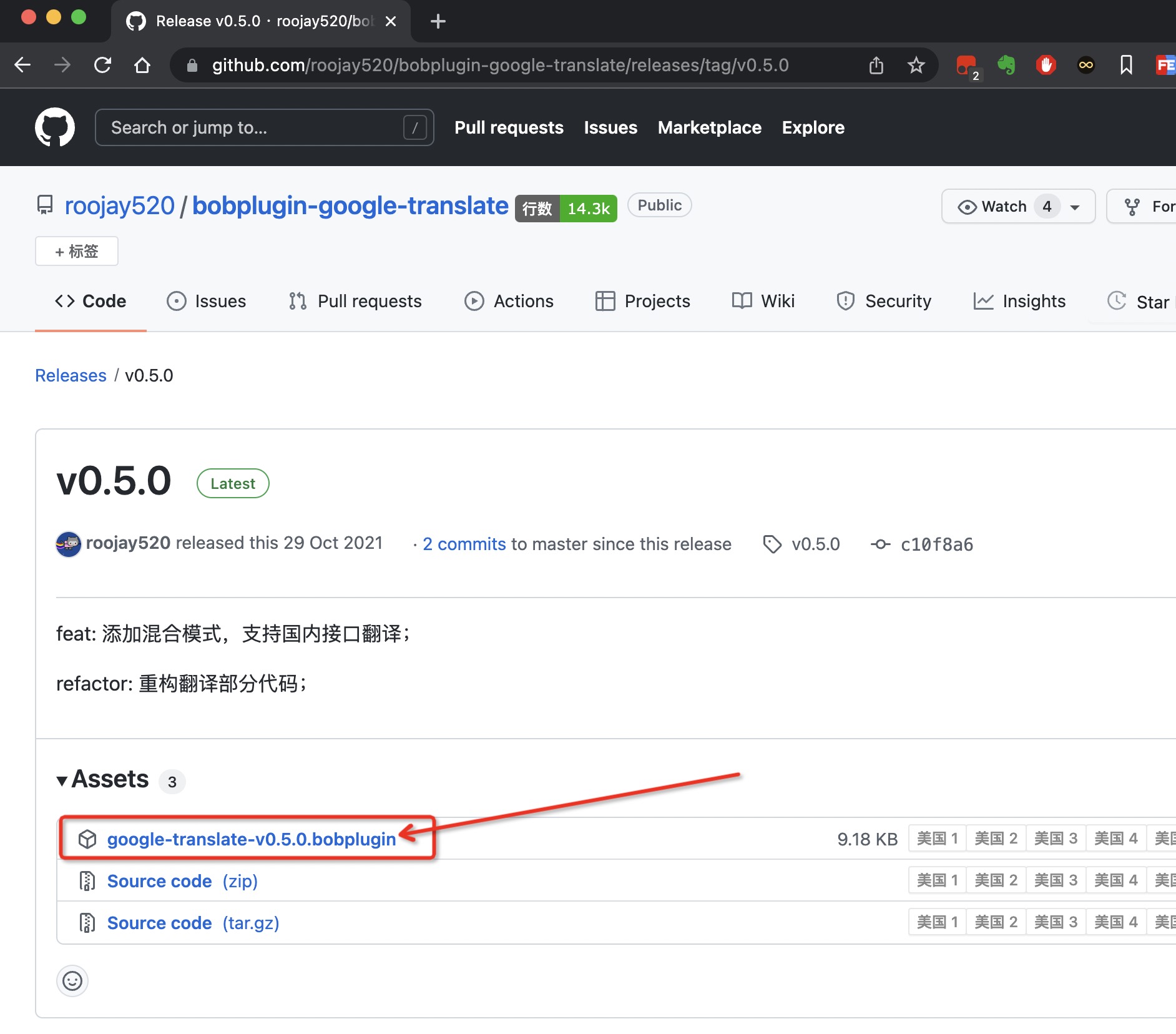Go to GitHub home via Octocat logo
Screen dimensions: 1176x1034
point(55,127)
